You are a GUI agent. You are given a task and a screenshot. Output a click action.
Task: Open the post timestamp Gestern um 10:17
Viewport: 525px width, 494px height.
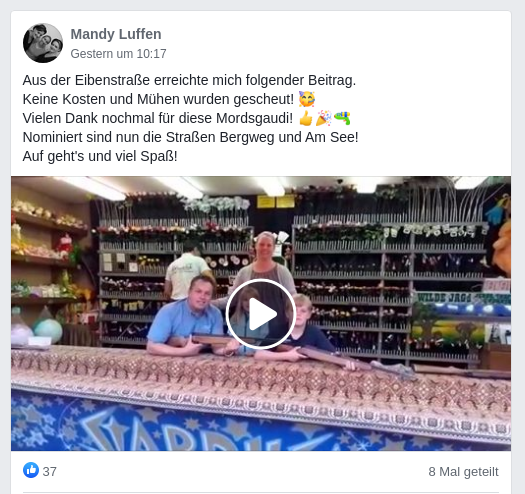coord(118,54)
